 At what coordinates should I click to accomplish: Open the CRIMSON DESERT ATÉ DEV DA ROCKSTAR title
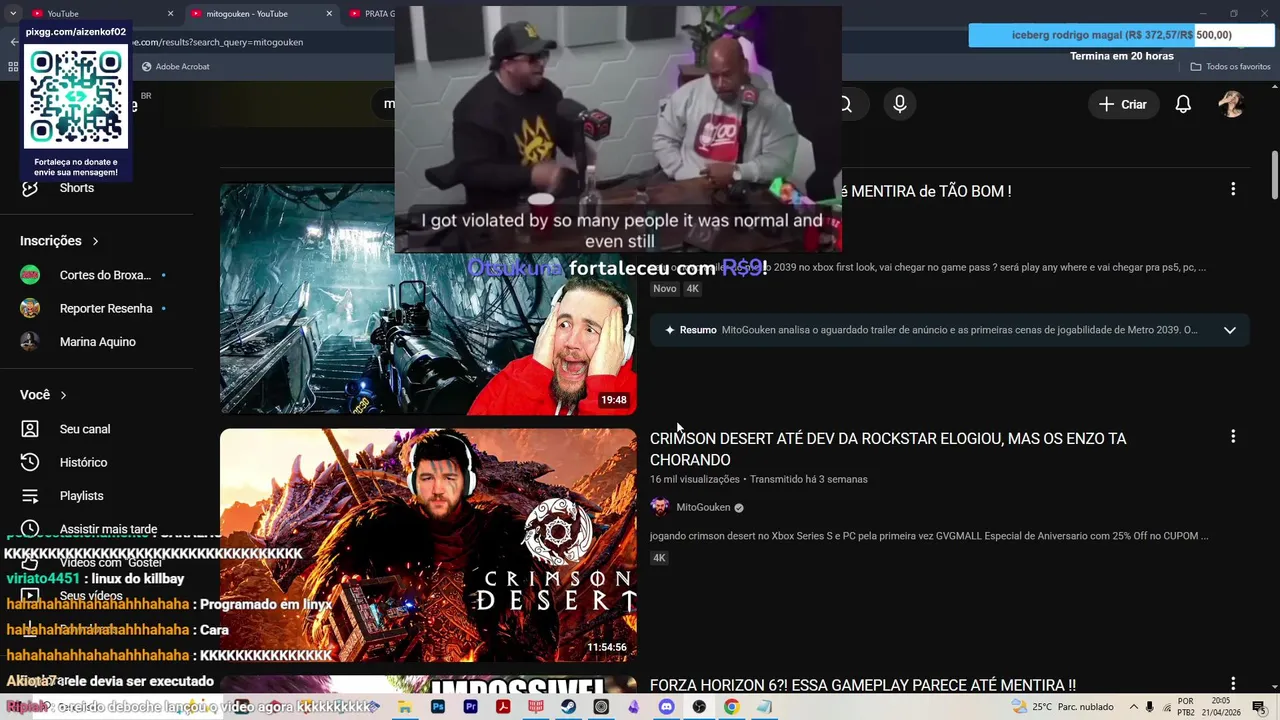[x=888, y=449]
